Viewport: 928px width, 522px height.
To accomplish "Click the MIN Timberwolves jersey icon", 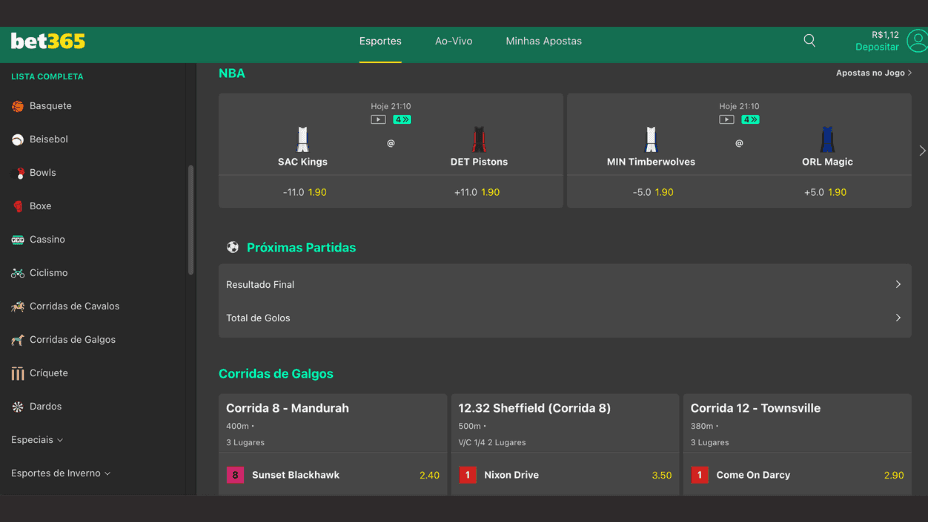I will tap(651, 139).
